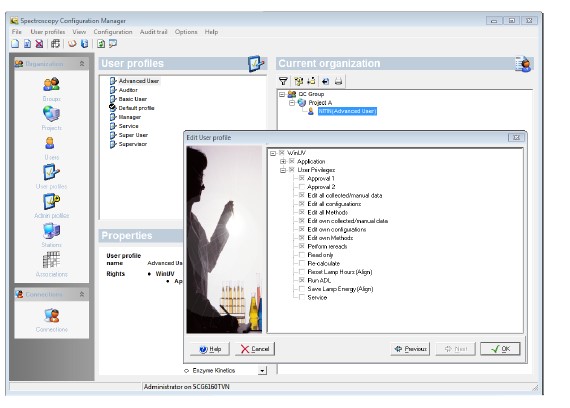Toggle Edit all collected/manual data checkbox
The height and width of the screenshot is (408, 570).
tap(302, 195)
